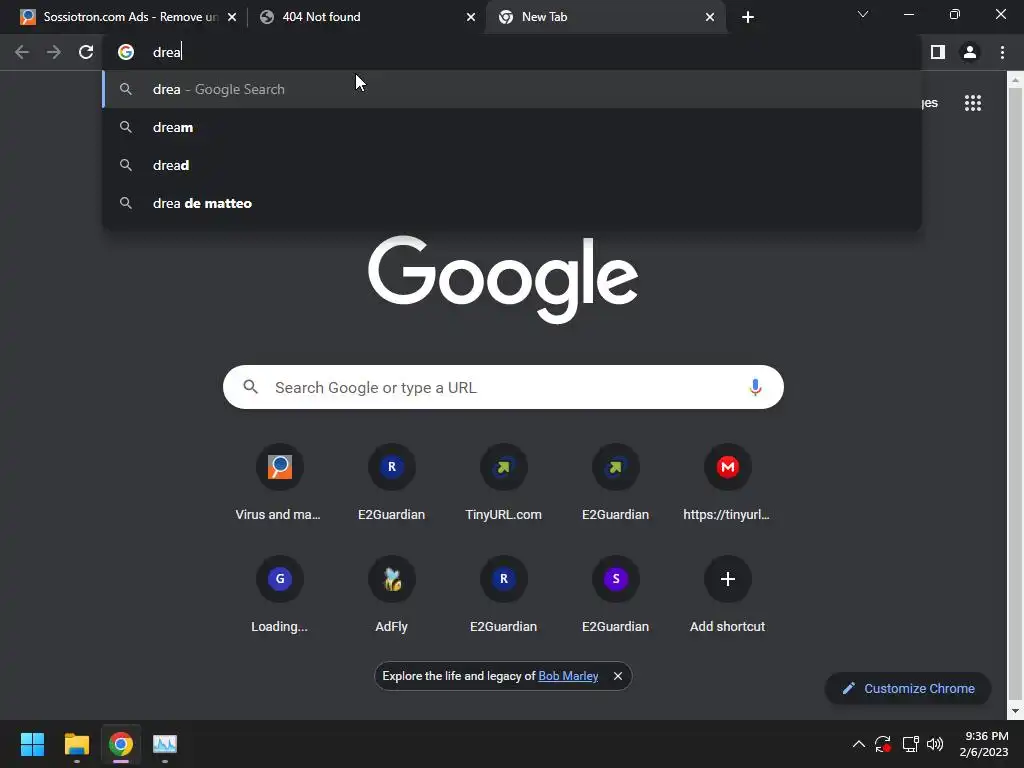
Task: Show hidden tray icons
Action: 859,744
